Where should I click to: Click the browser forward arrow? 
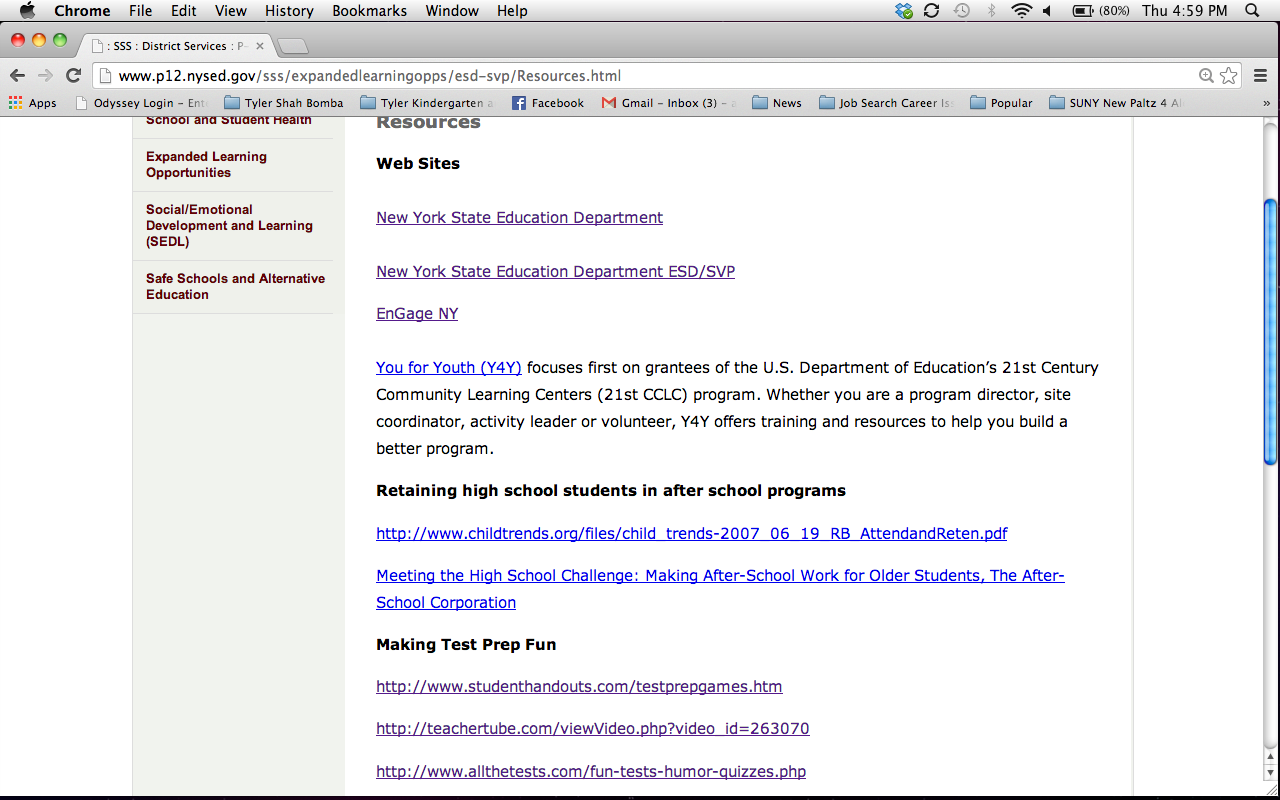(x=45, y=75)
